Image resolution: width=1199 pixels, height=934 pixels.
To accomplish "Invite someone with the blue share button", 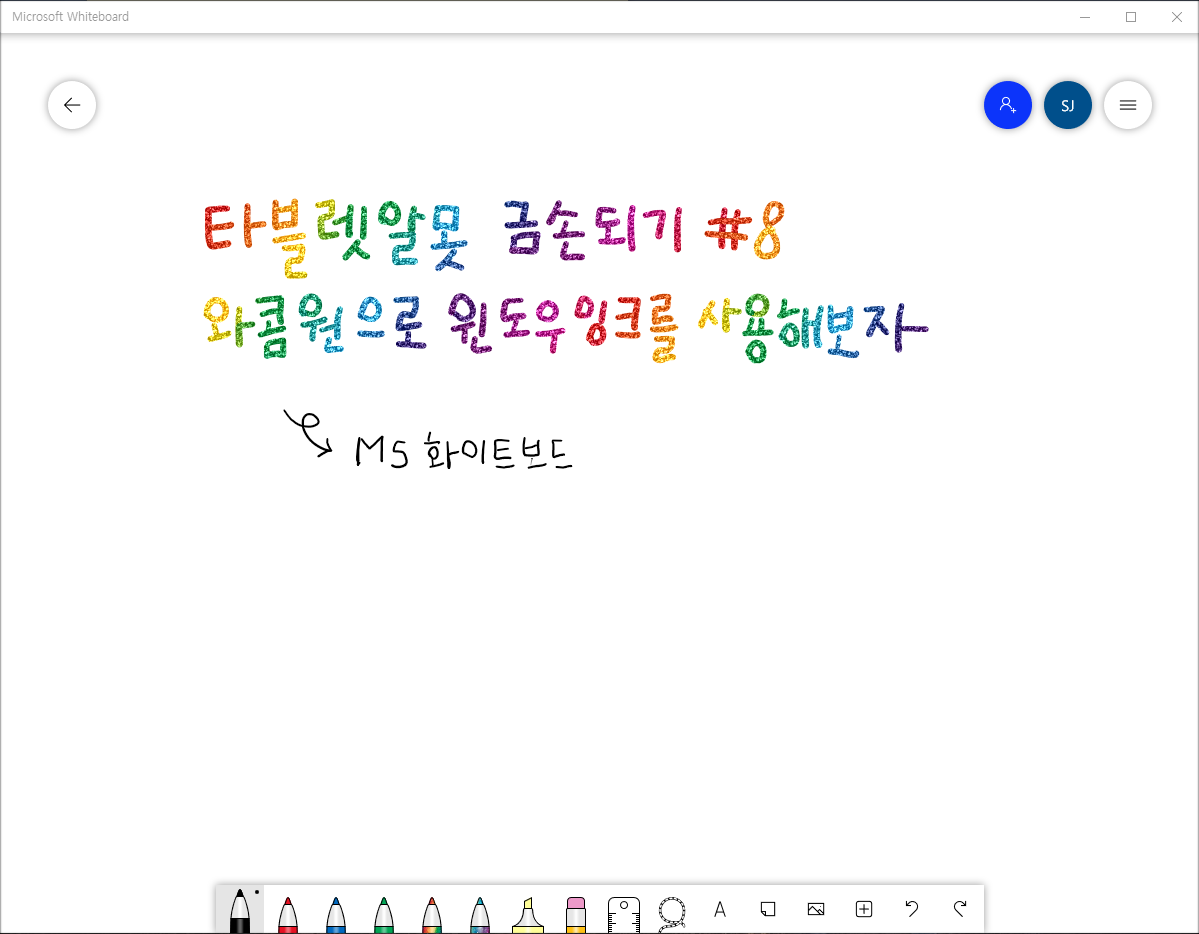I will tap(1008, 105).
